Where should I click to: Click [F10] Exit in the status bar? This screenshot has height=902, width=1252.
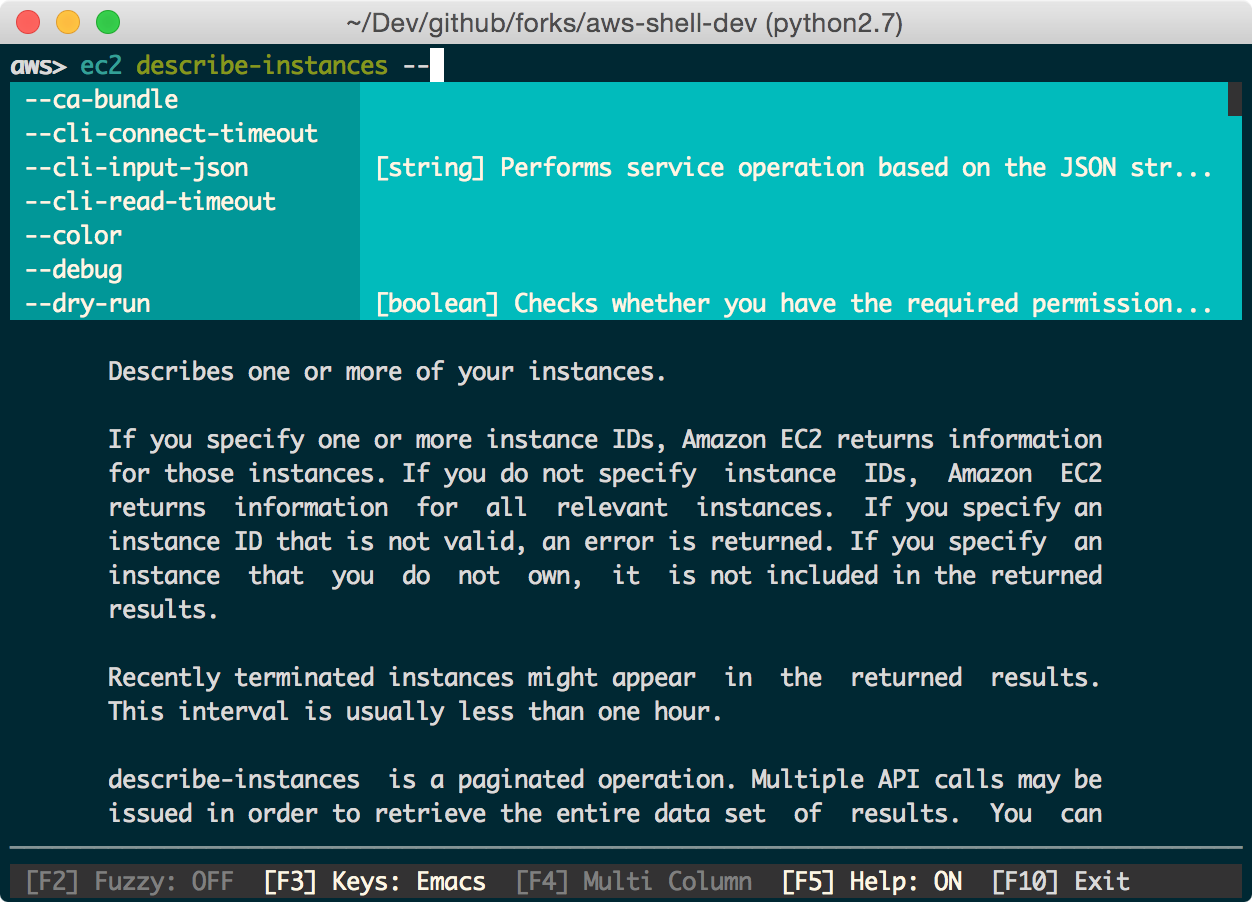point(1061,881)
